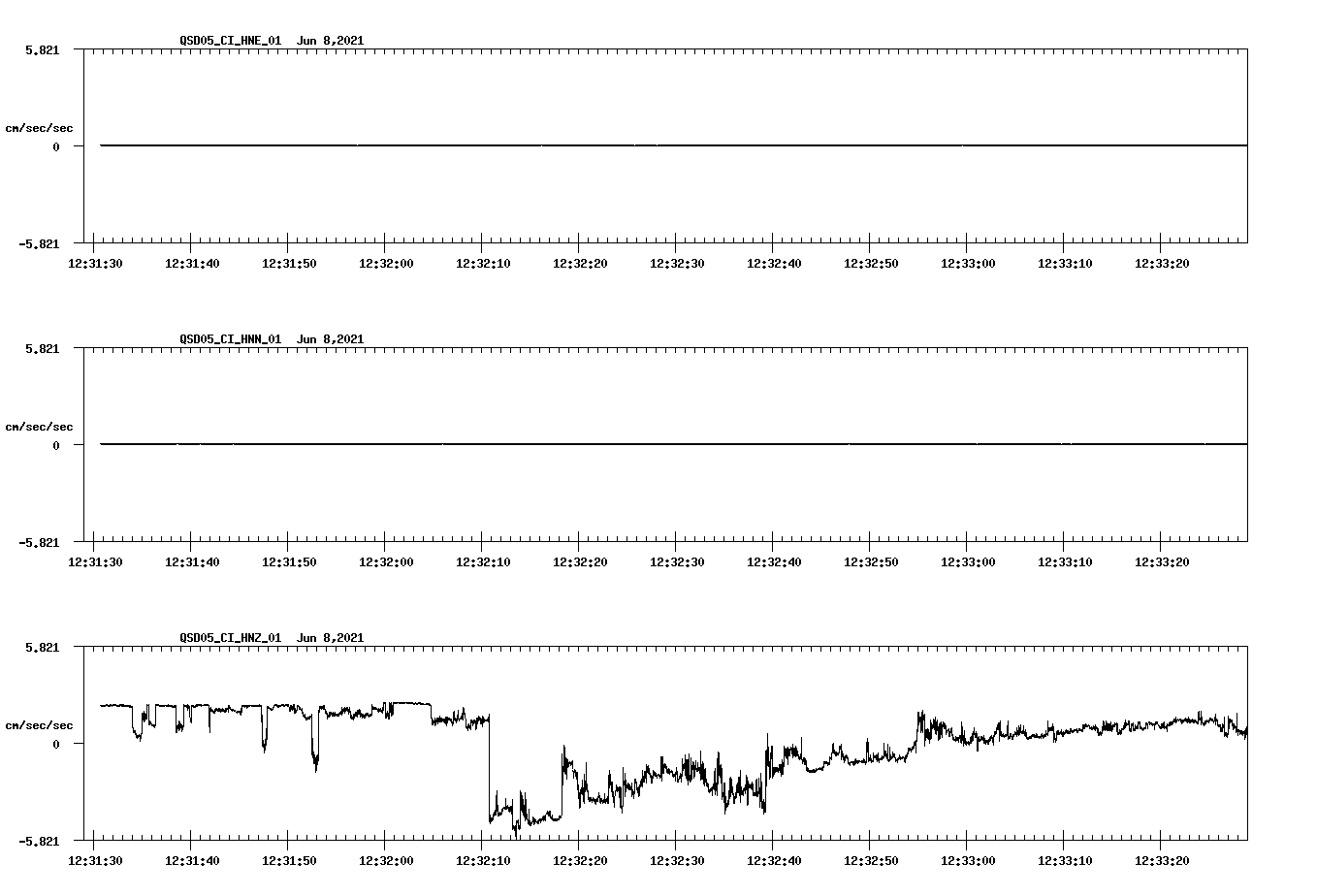
Task: Click the 12:32:40 time label on HNN chart
Action: coord(774,562)
